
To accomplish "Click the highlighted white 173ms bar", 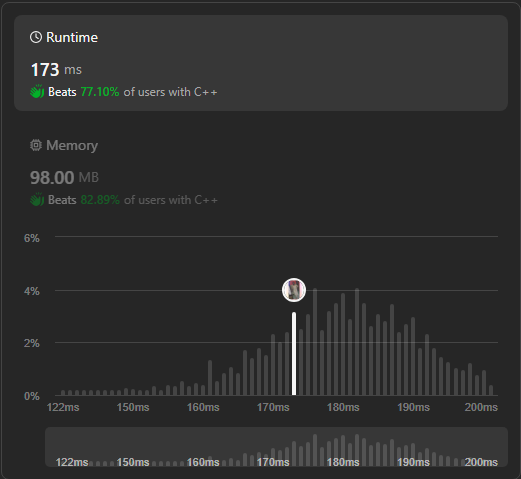I will (294, 354).
